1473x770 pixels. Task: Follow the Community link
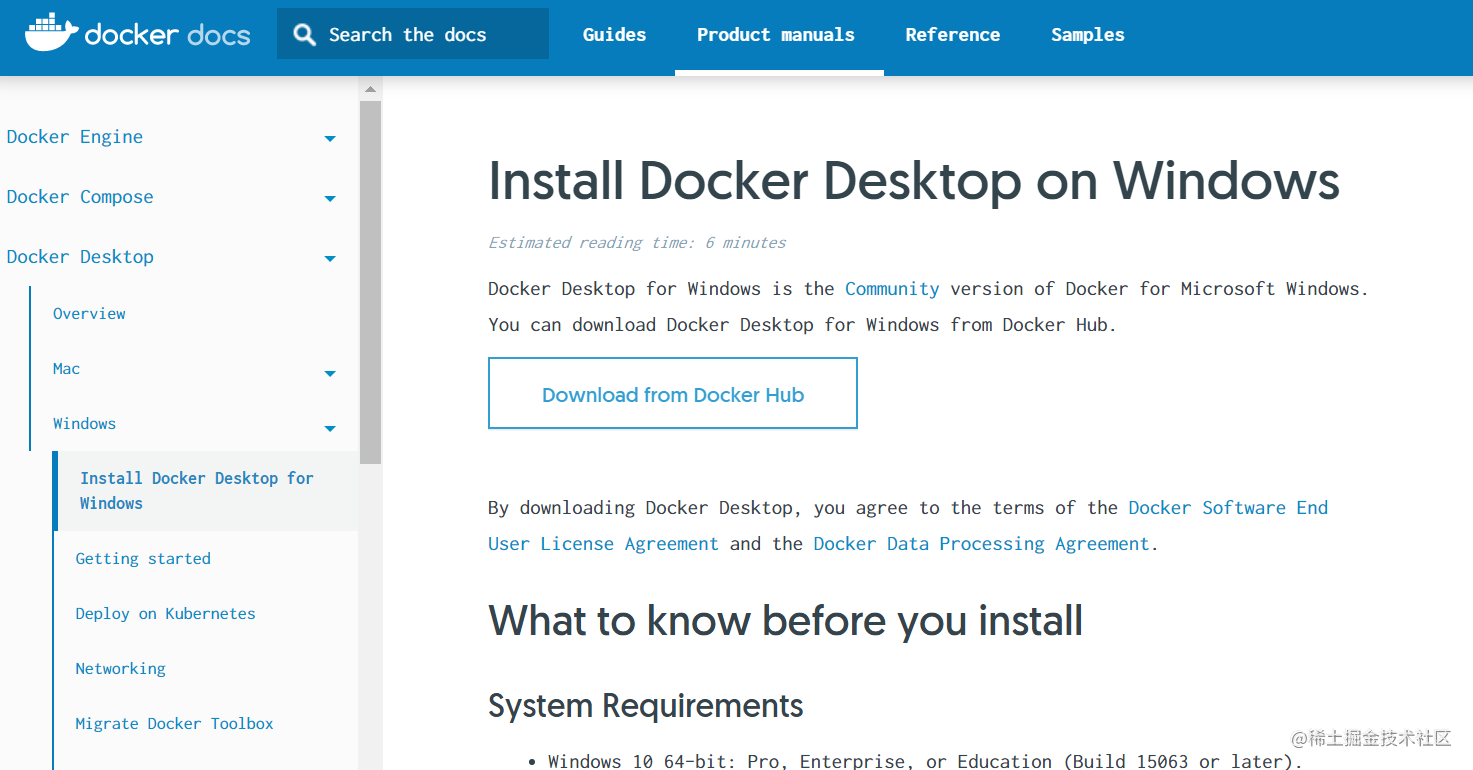coord(892,289)
